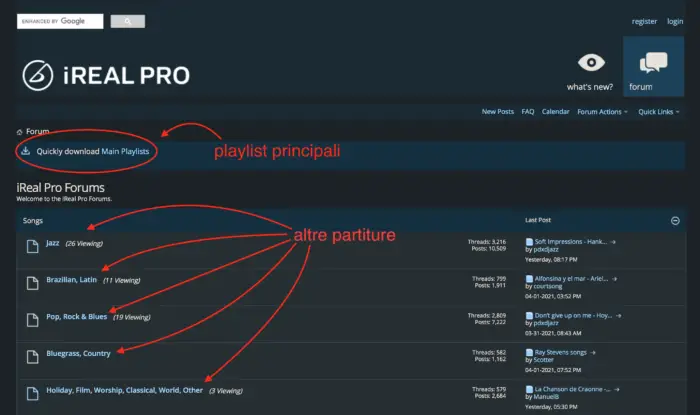Click the Jazz forum document icon
Viewport: 700px width, 415px height.
33,246
